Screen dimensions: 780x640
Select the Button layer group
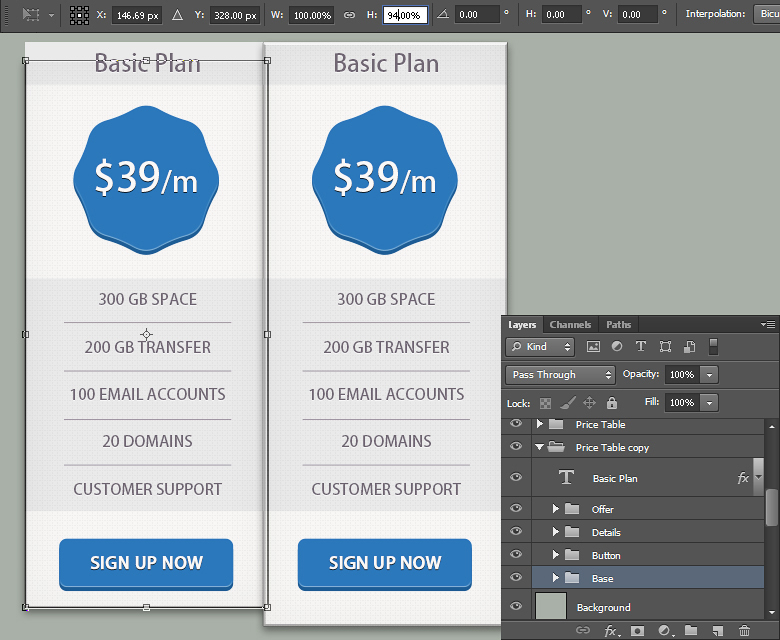click(606, 555)
